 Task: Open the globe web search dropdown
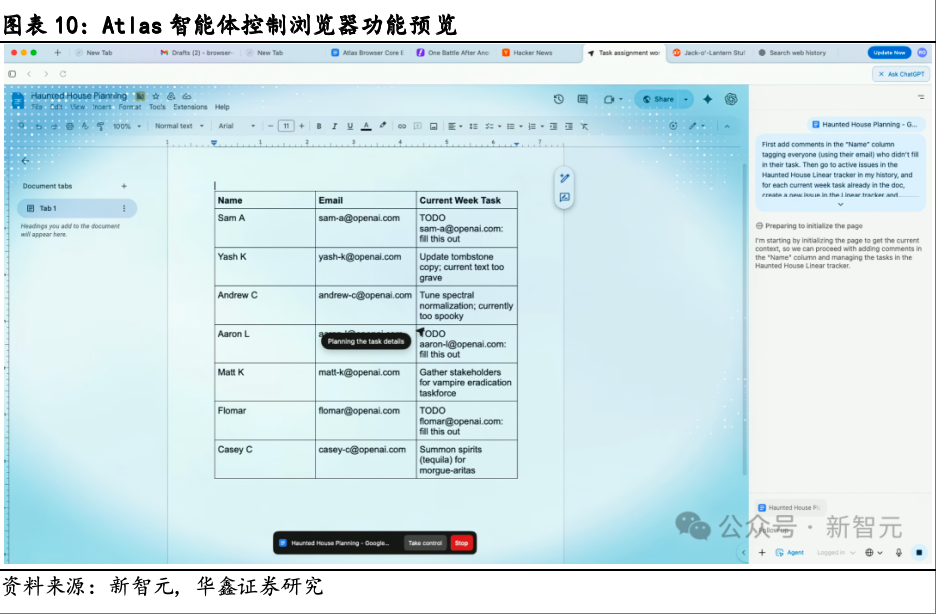tap(874, 553)
